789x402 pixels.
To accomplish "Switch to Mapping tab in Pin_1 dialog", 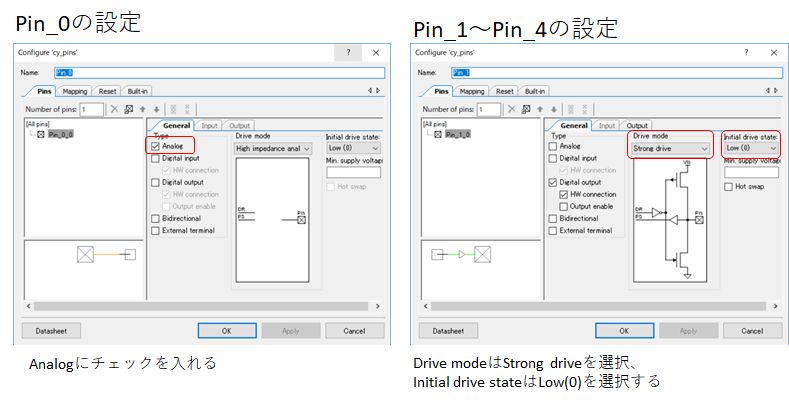I will (472, 91).
